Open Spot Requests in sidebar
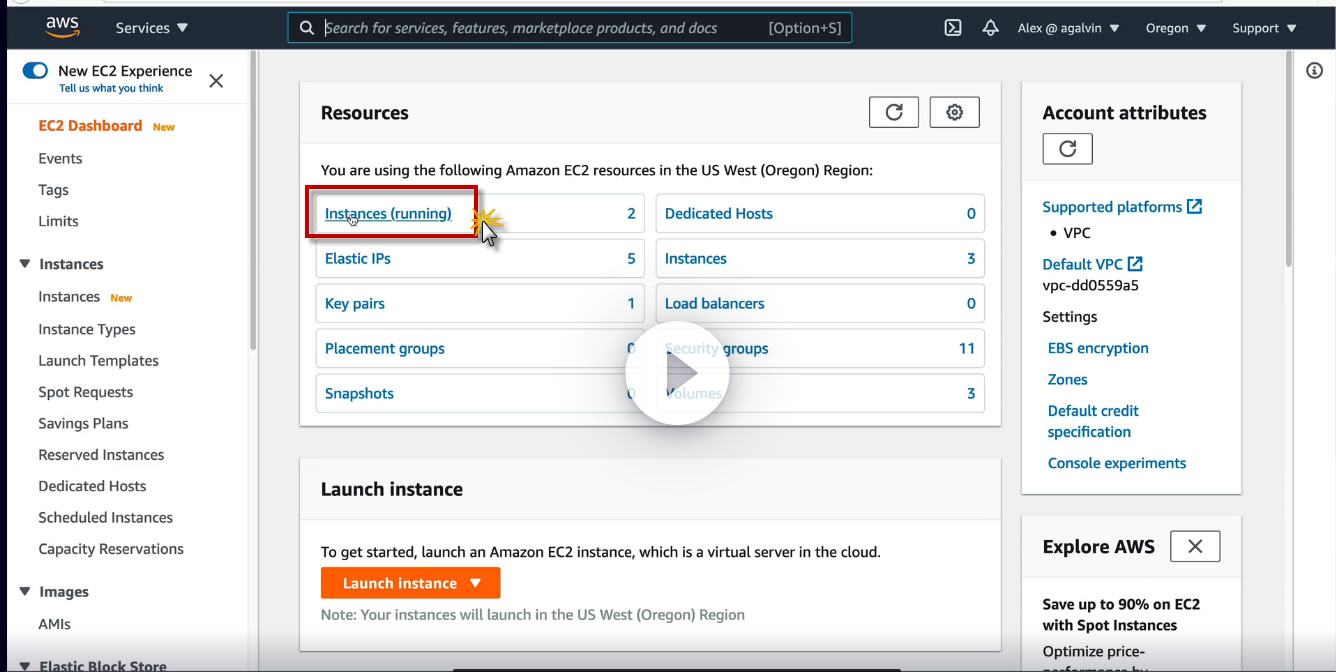The width and height of the screenshot is (1336, 672). [x=85, y=392]
